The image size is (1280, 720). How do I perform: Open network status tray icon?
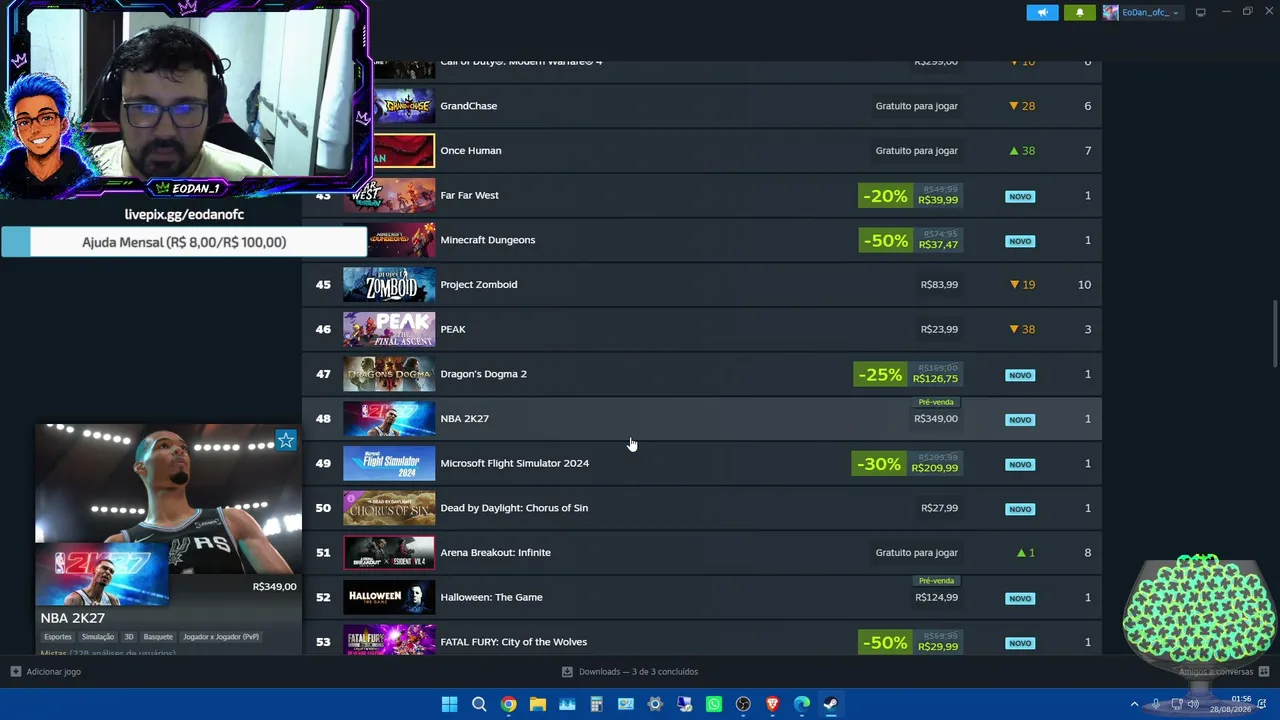[1176, 704]
